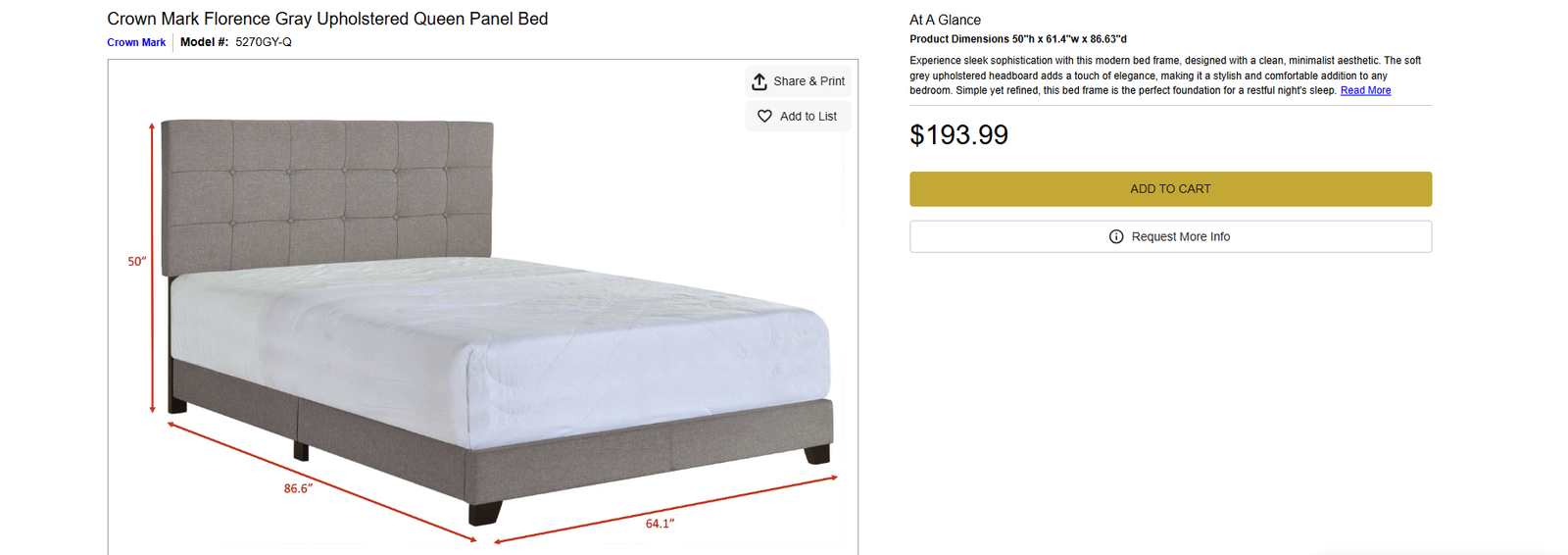This screenshot has width=1568, height=555.
Task: Click the Add to List text
Action: click(808, 116)
